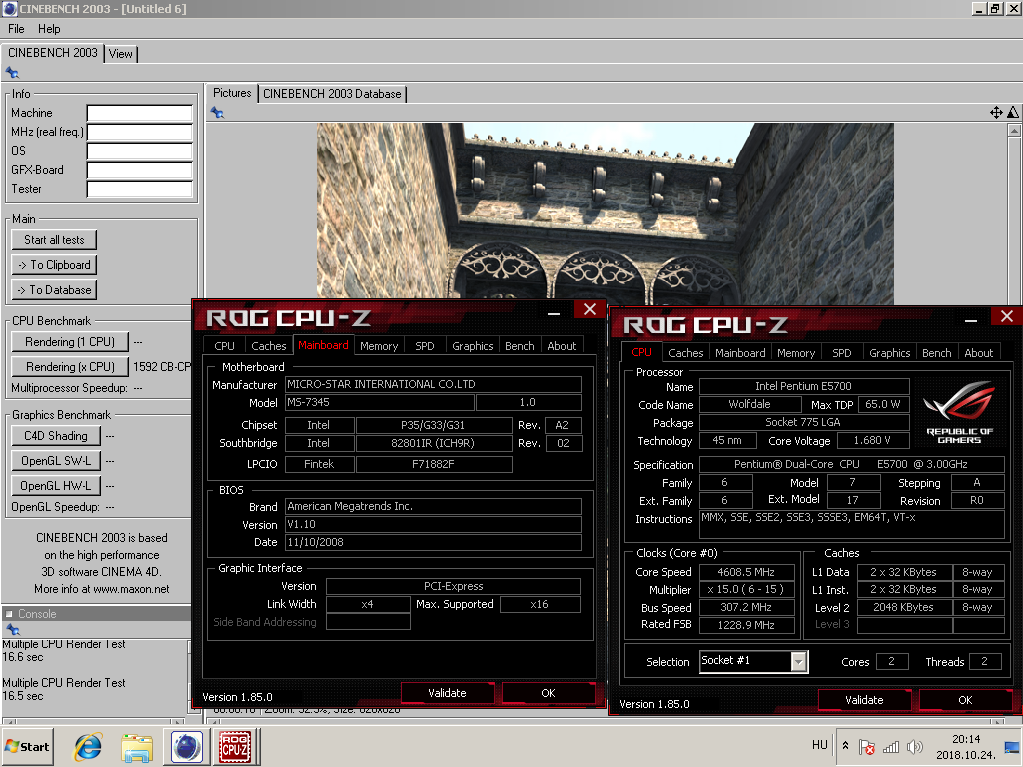Open SPD tab in right CPU-Z window
The height and width of the screenshot is (767, 1023).
tap(842, 353)
